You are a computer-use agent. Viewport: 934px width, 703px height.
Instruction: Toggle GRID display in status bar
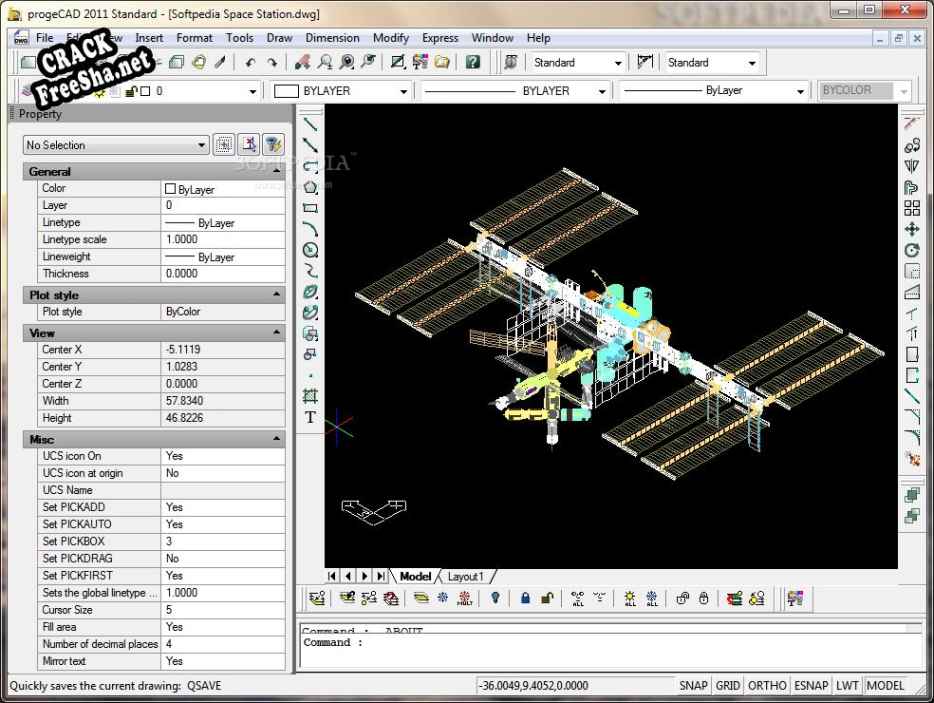click(728, 686)
